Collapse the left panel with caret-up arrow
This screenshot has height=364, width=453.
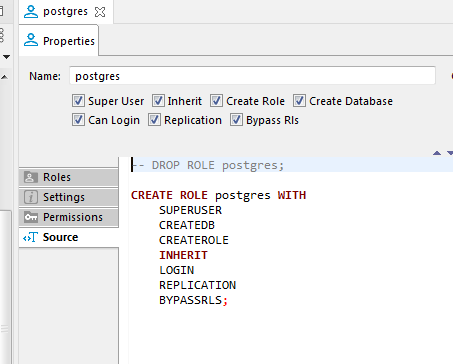click(5, 77)
